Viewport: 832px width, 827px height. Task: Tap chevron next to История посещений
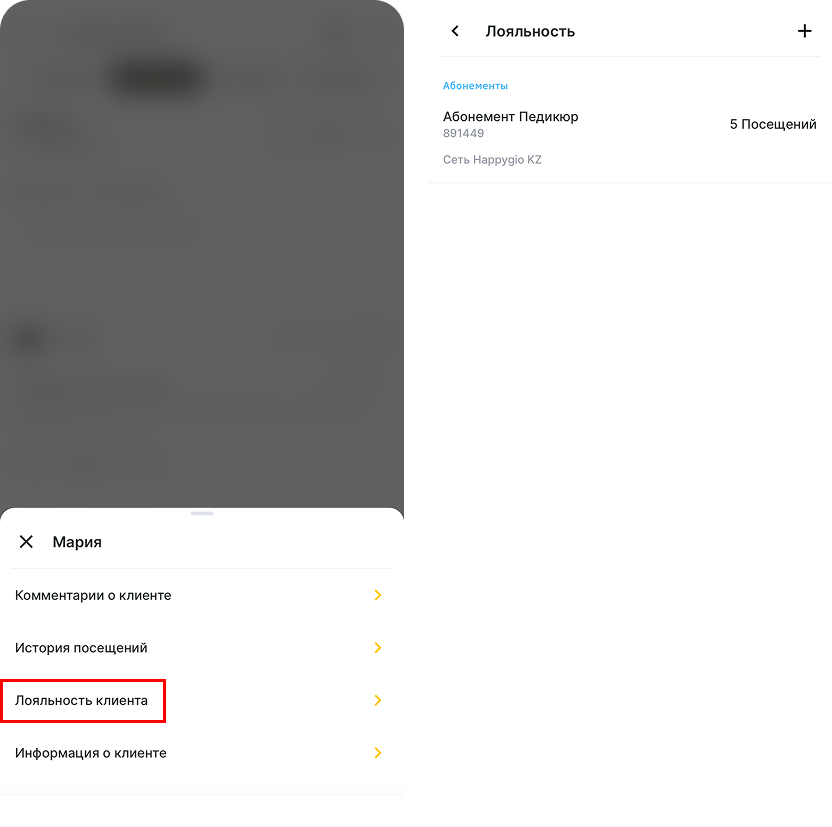[378, 648]
